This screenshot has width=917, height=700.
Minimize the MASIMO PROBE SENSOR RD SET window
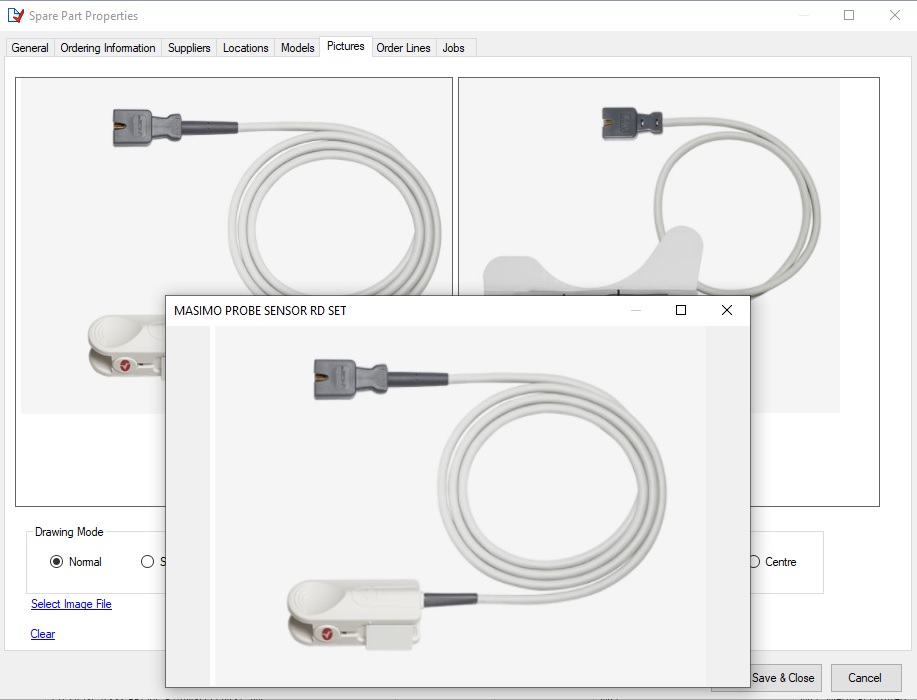[x=636, y=310]
